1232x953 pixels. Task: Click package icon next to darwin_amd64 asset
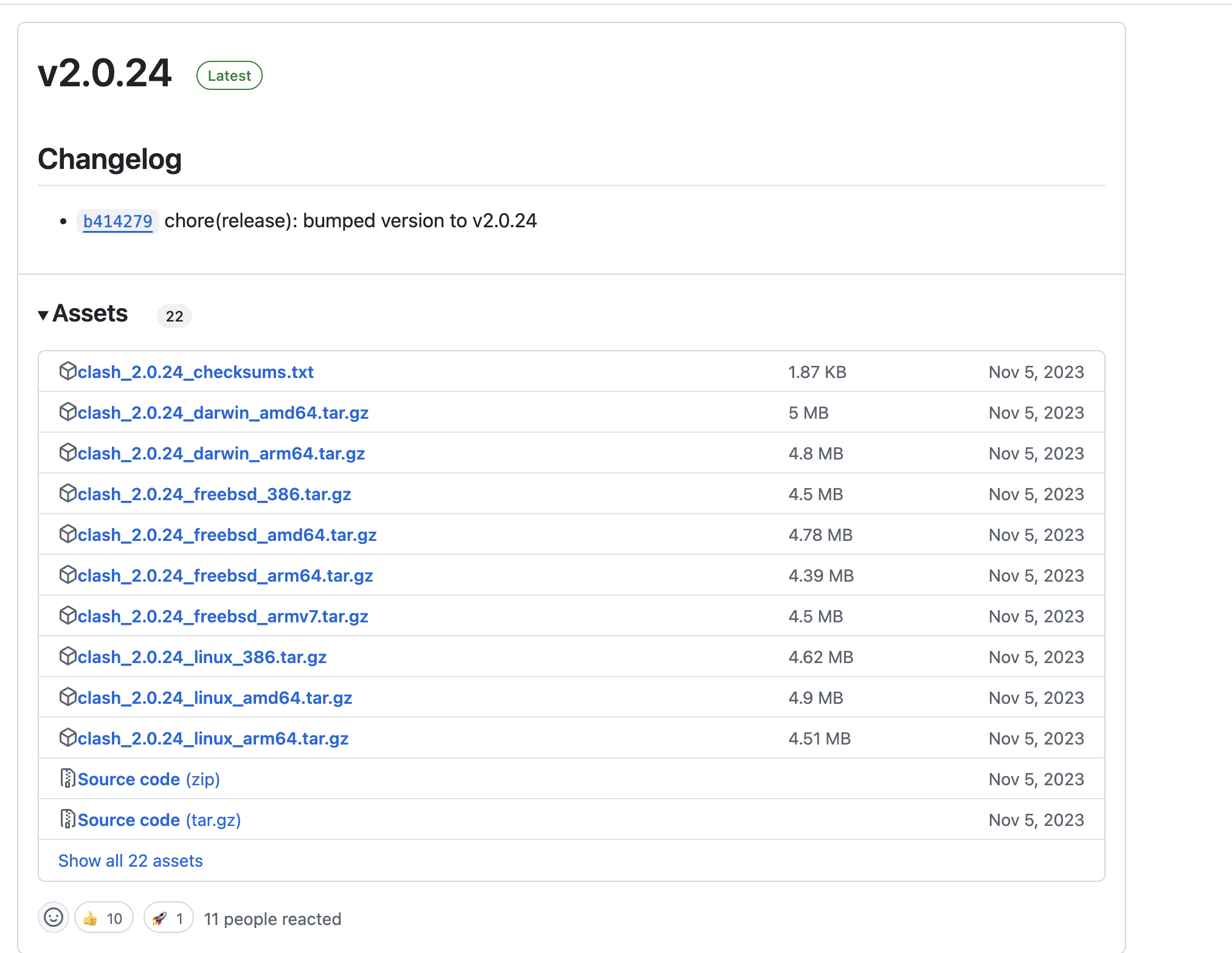(x=67, y=411)
